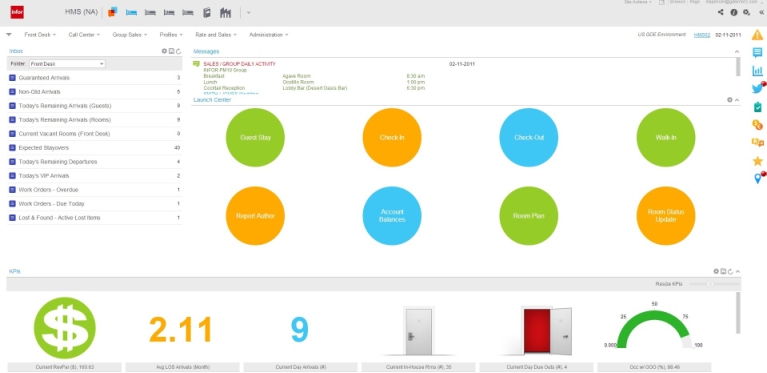Open the top-right settings gears icon
The width and height of the screenshot is (767, 373).
coord(746,13)
